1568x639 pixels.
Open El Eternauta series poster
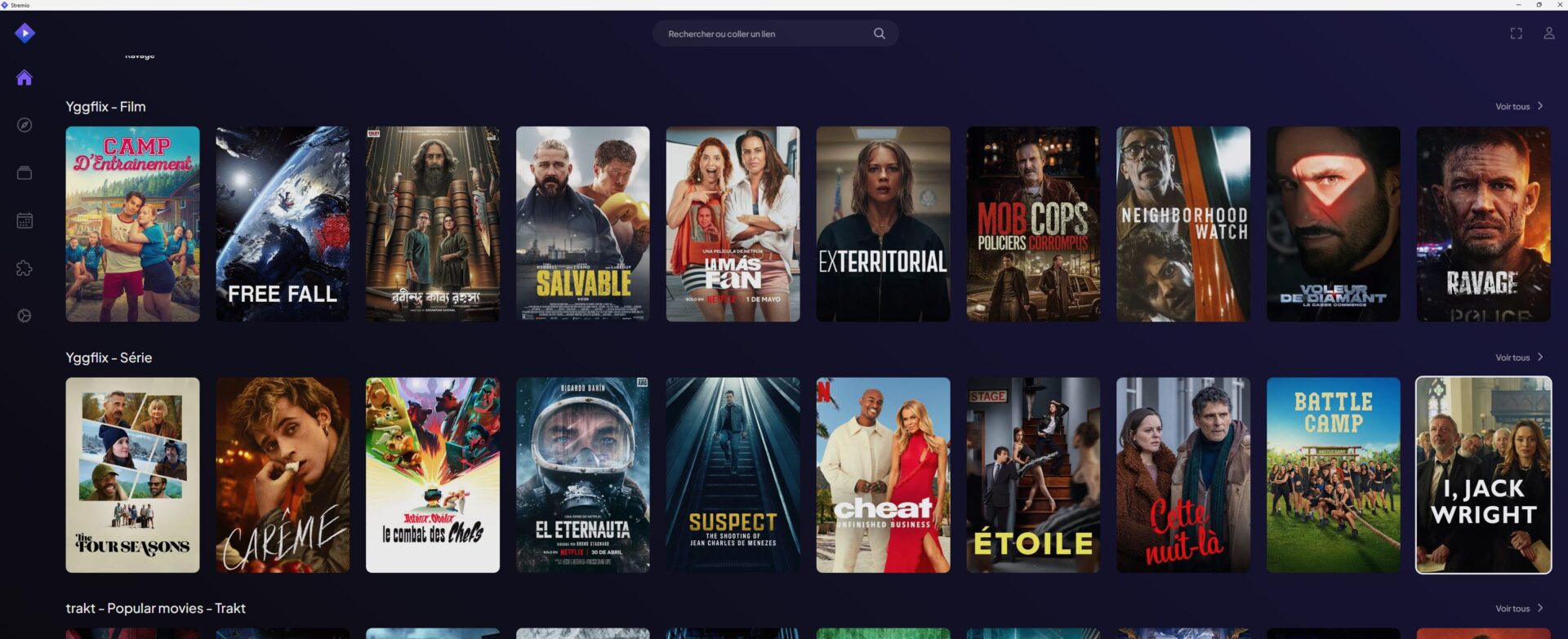click(x=583, y=475)
